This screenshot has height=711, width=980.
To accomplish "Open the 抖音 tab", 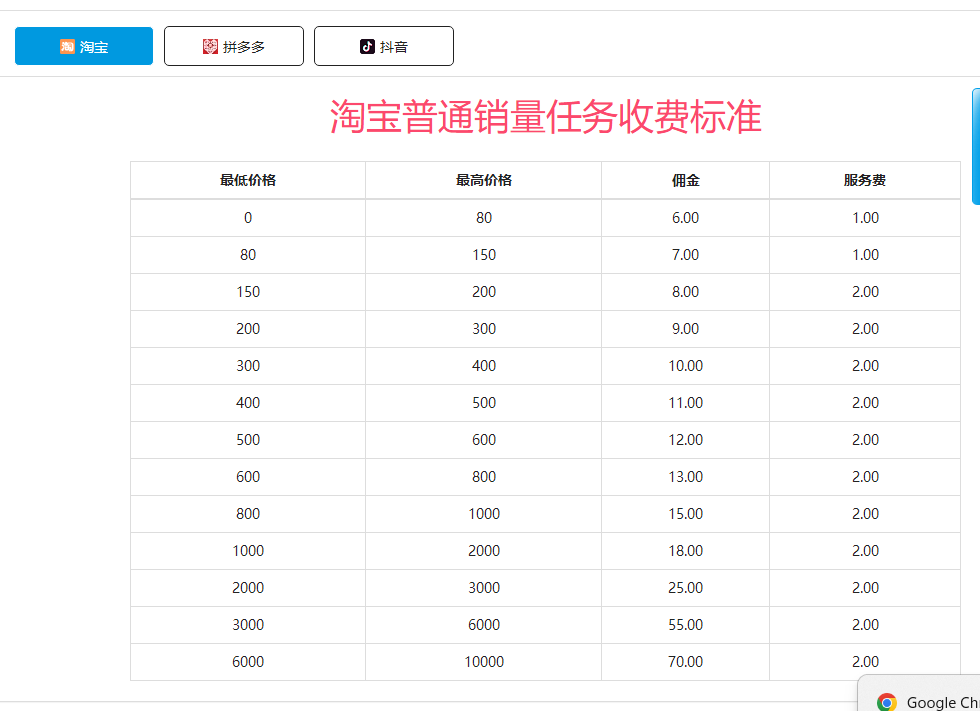I will pyautogui.click(x=384, y=46).
